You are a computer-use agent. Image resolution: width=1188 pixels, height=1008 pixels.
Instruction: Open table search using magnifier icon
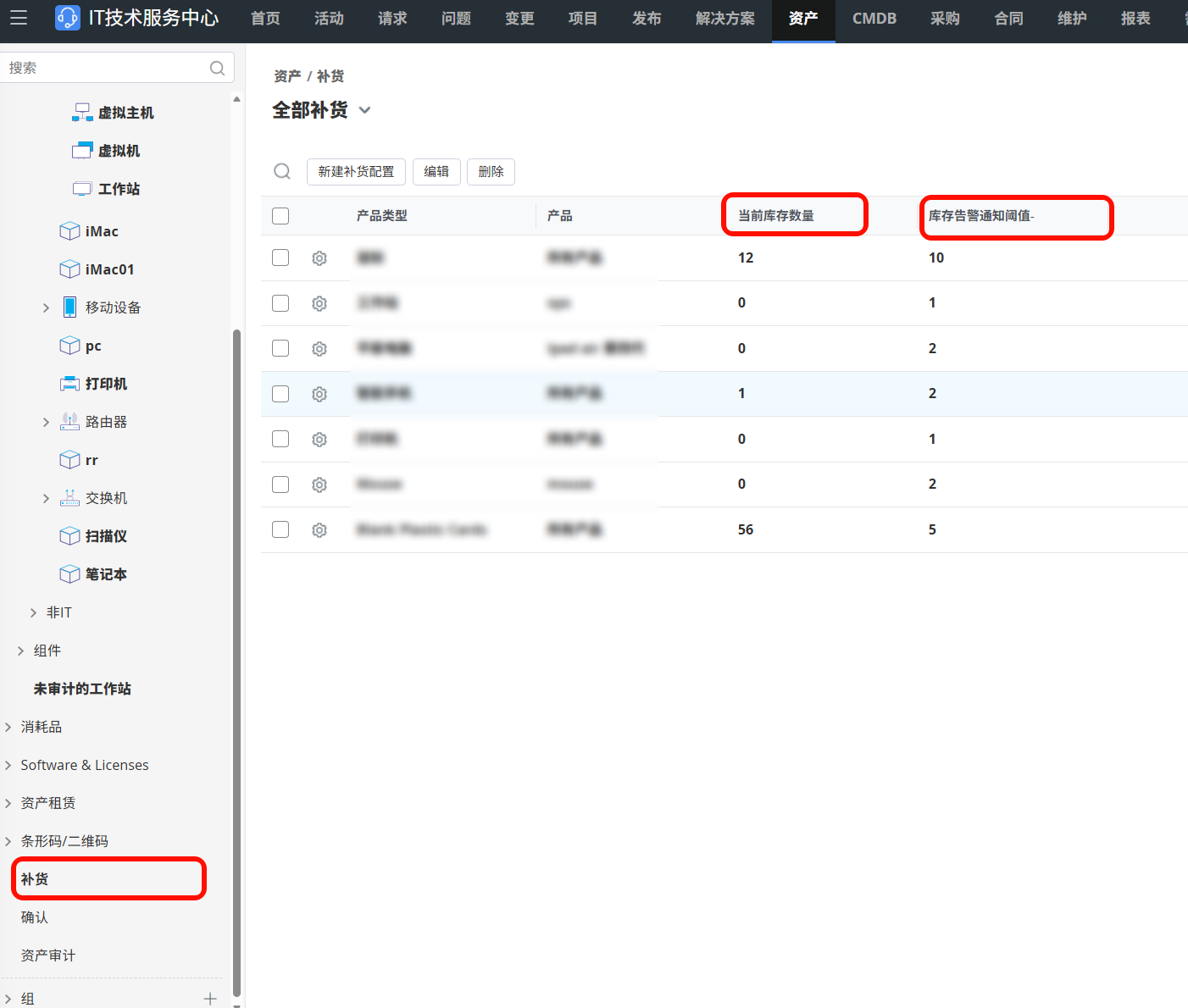point(282,172)
